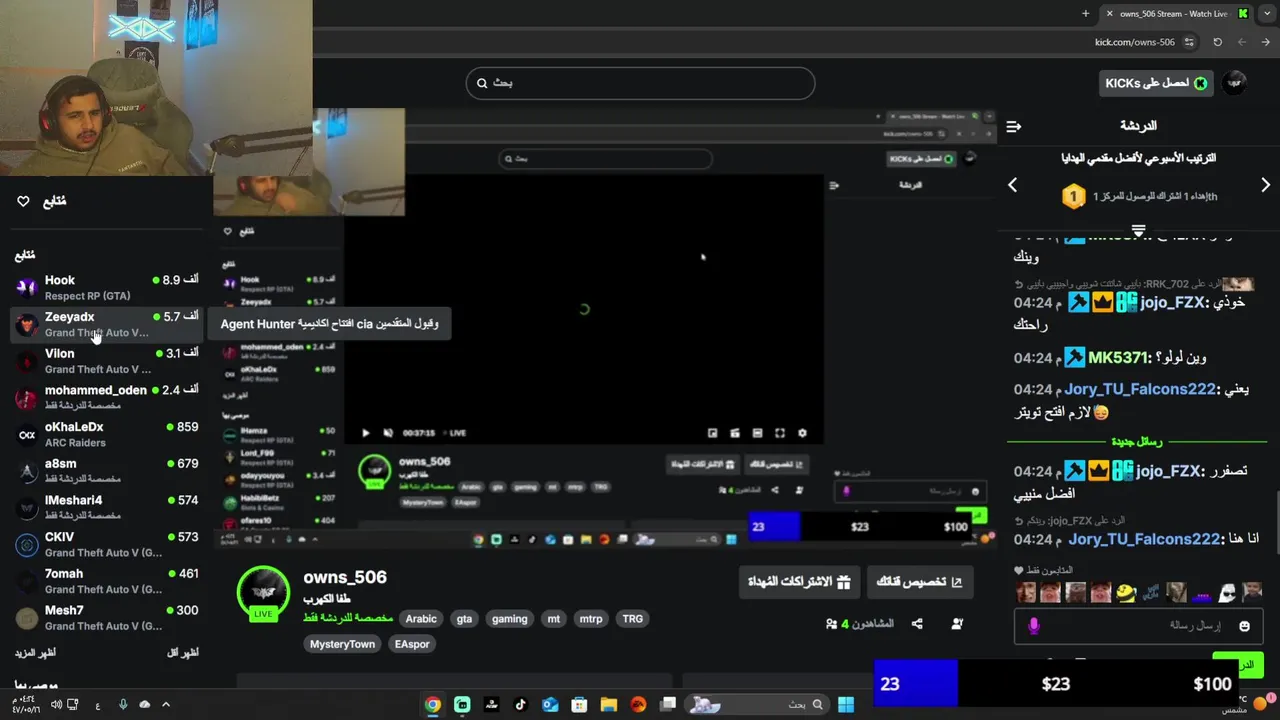Play the stream in the video player
This screenshot has width=1280, height=720.
366,433
